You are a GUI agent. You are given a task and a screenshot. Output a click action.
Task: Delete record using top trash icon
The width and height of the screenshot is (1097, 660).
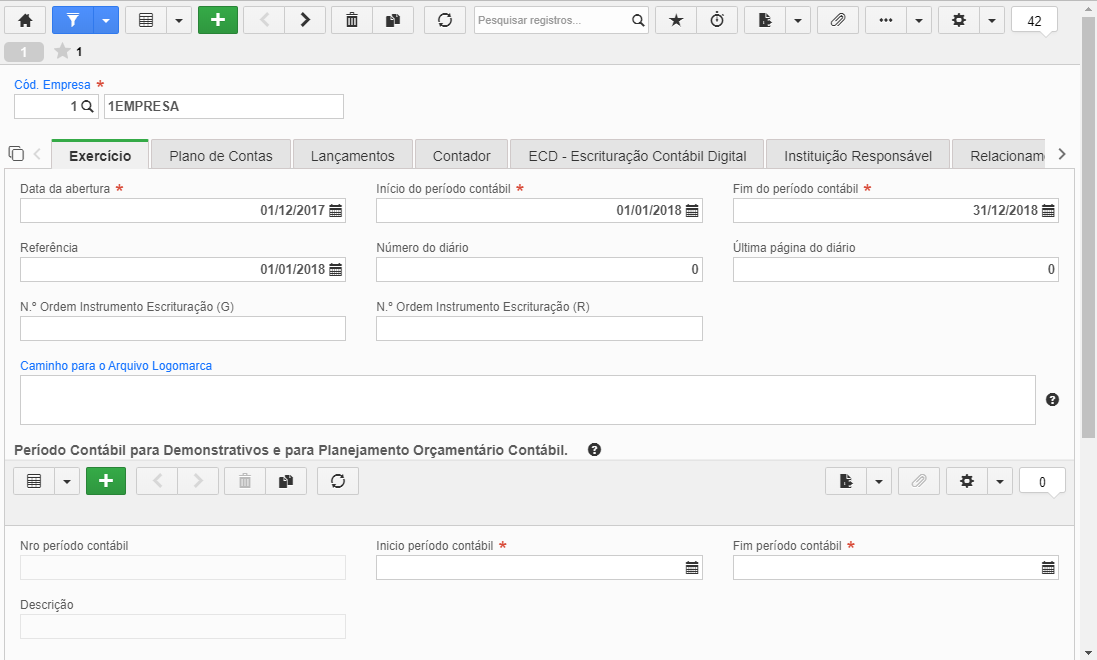(x=352, y=20)
